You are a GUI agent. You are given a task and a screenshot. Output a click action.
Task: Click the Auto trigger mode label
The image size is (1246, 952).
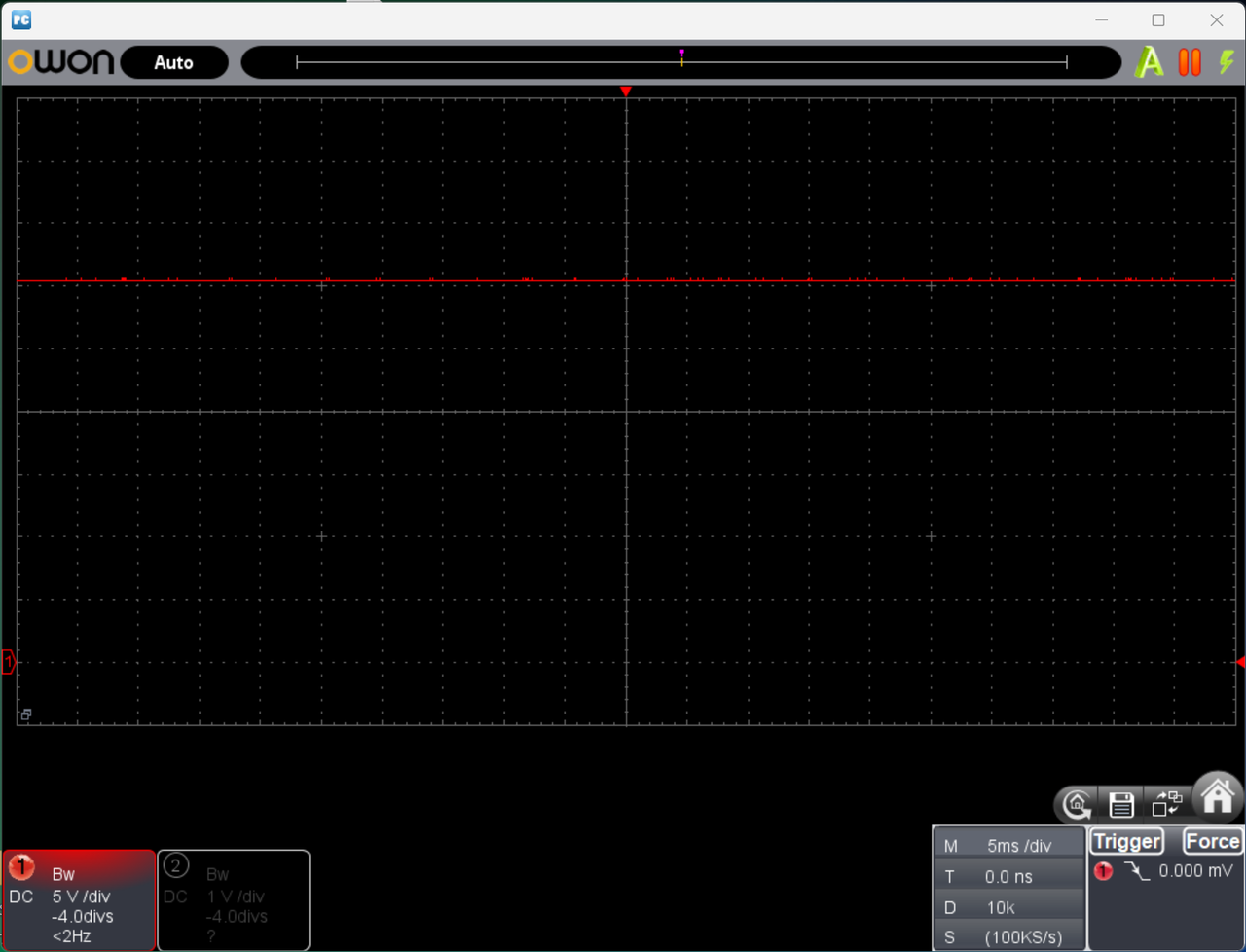(x=173, y=62)
